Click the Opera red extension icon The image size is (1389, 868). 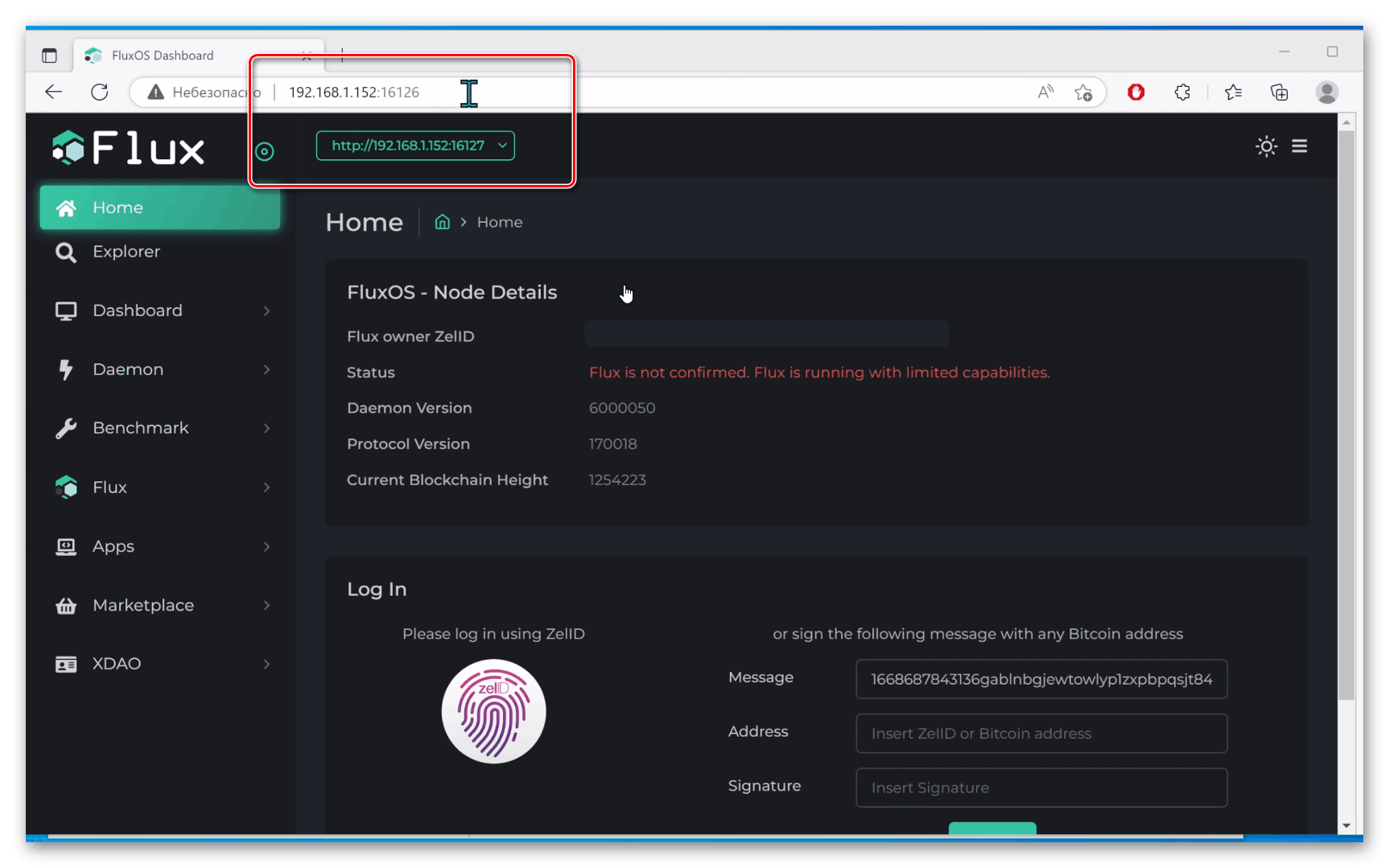[x=1136, y=93]
